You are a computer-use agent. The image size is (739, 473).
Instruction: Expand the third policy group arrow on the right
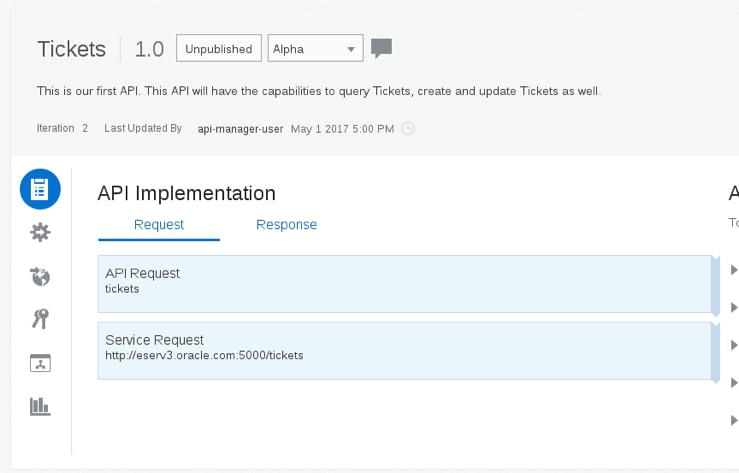coord(733,345)
